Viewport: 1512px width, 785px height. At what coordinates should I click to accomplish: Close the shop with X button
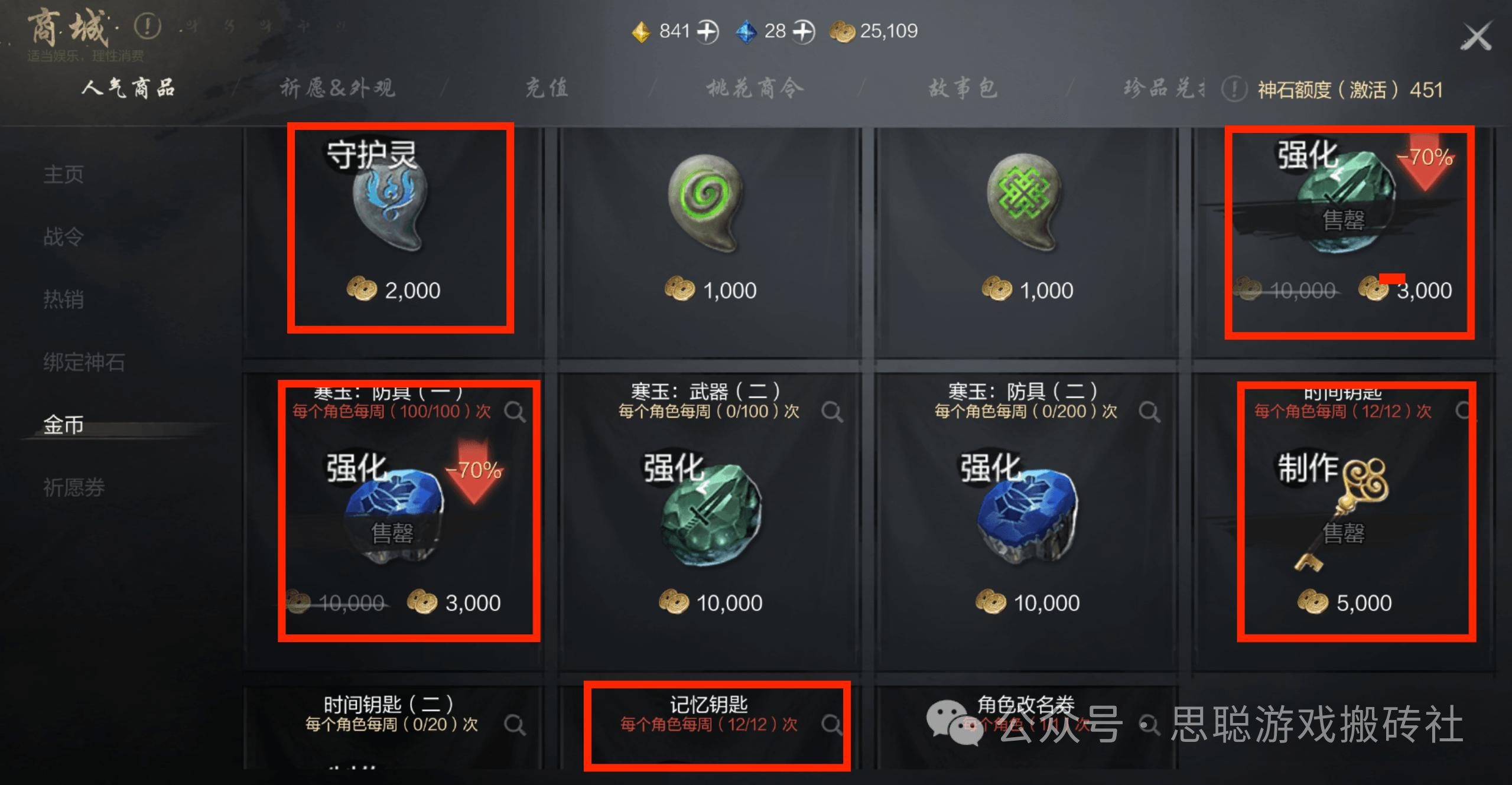pyautogui.click(x=1477, y=37)
